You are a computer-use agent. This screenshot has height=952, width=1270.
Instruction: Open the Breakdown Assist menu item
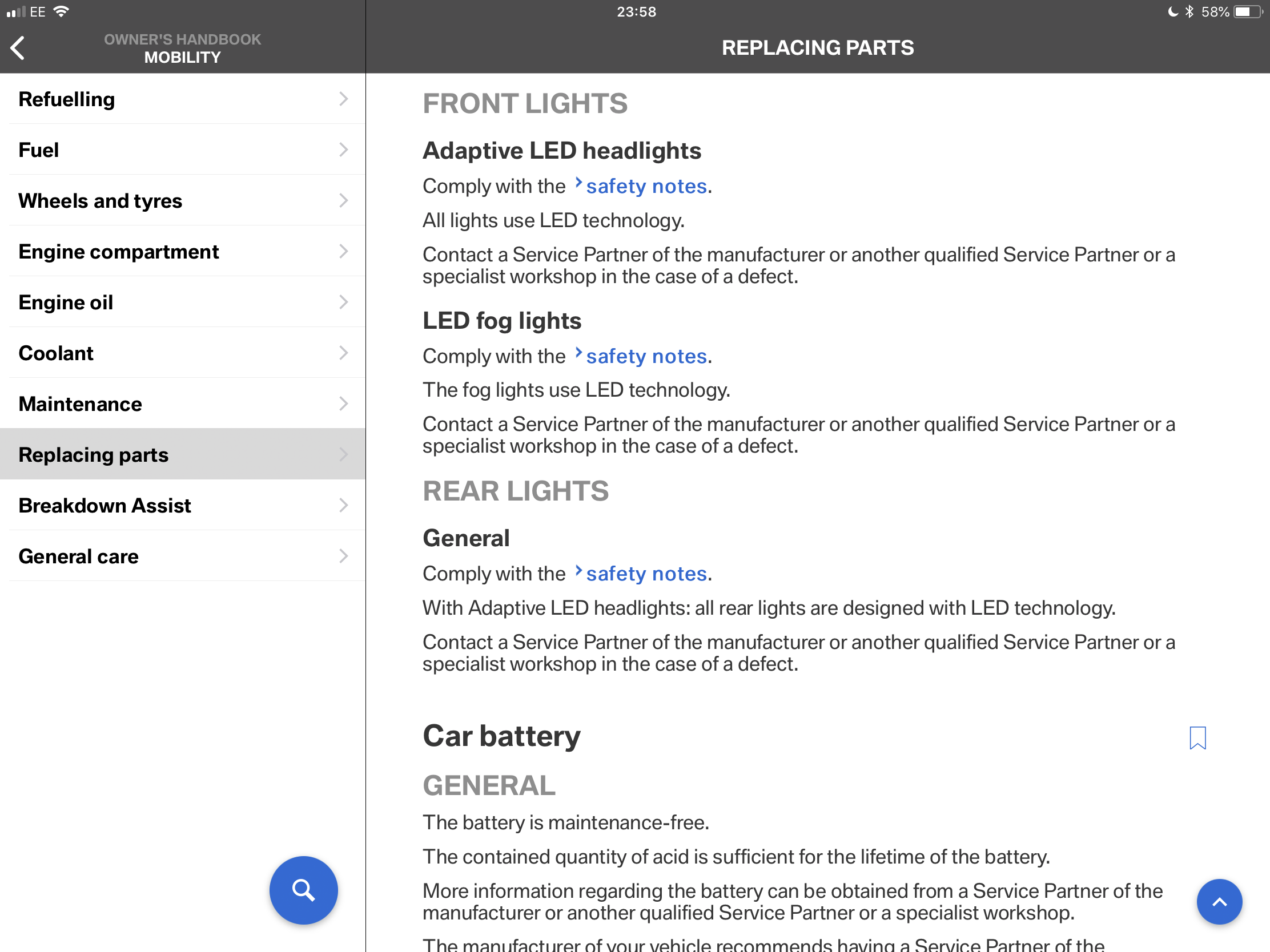click(x=105, y=506)
